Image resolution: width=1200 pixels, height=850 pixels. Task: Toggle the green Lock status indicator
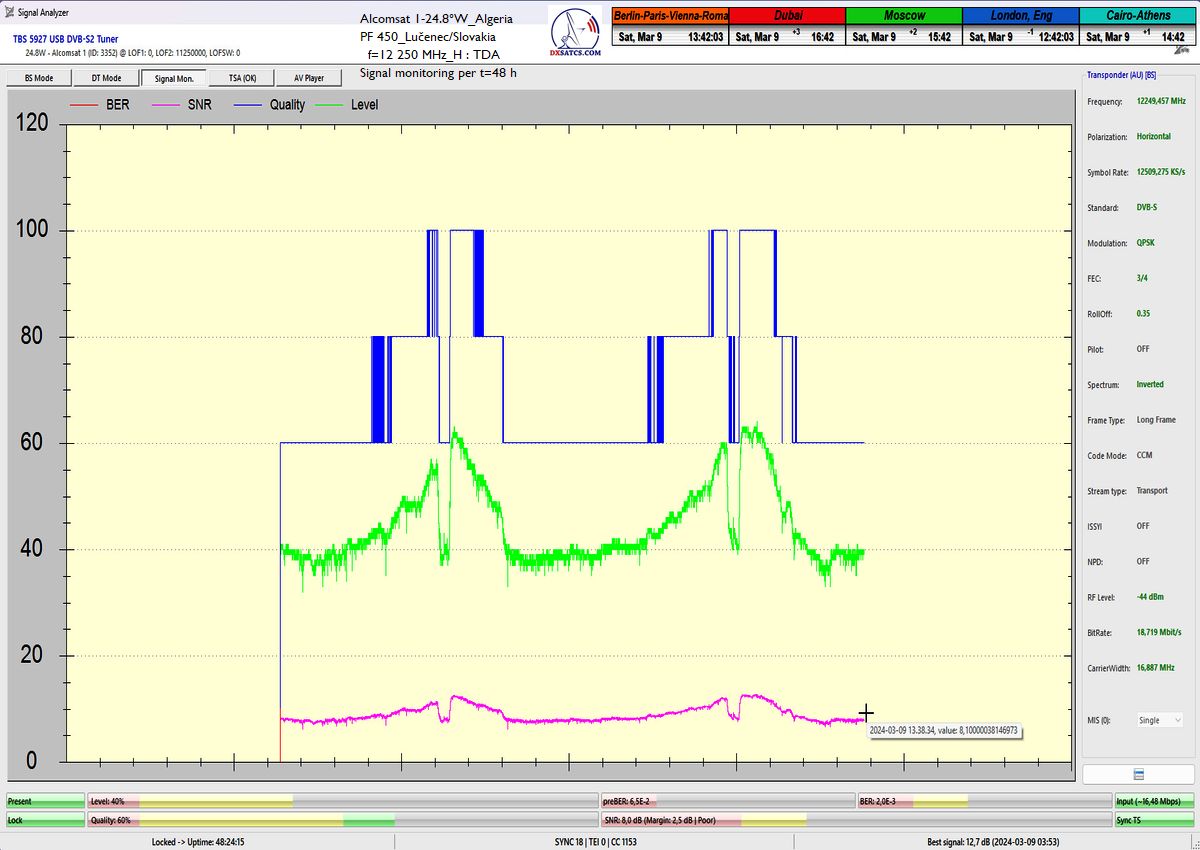(x=45, y=820)
